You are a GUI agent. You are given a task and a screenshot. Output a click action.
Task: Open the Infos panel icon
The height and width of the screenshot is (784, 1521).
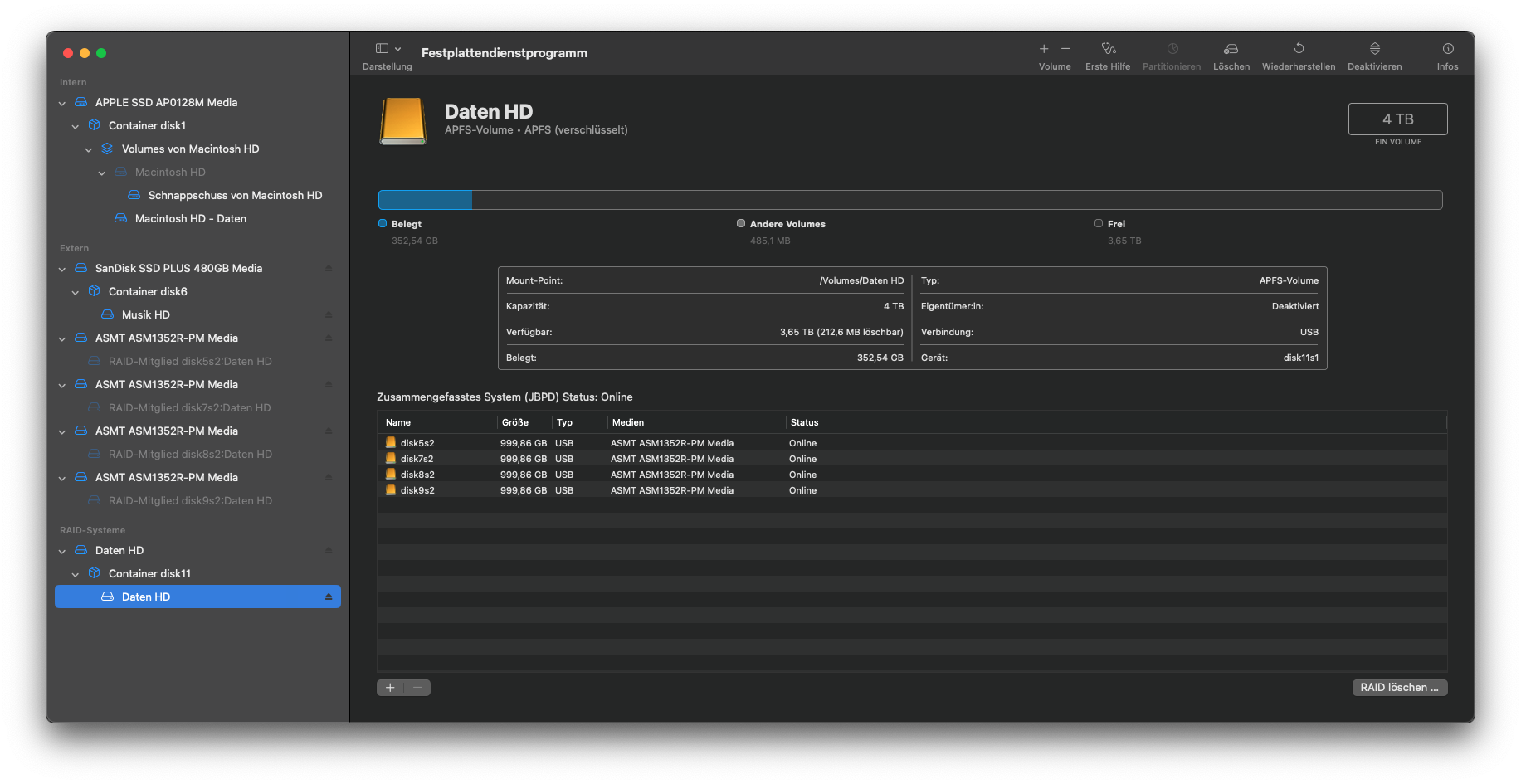1447,49
